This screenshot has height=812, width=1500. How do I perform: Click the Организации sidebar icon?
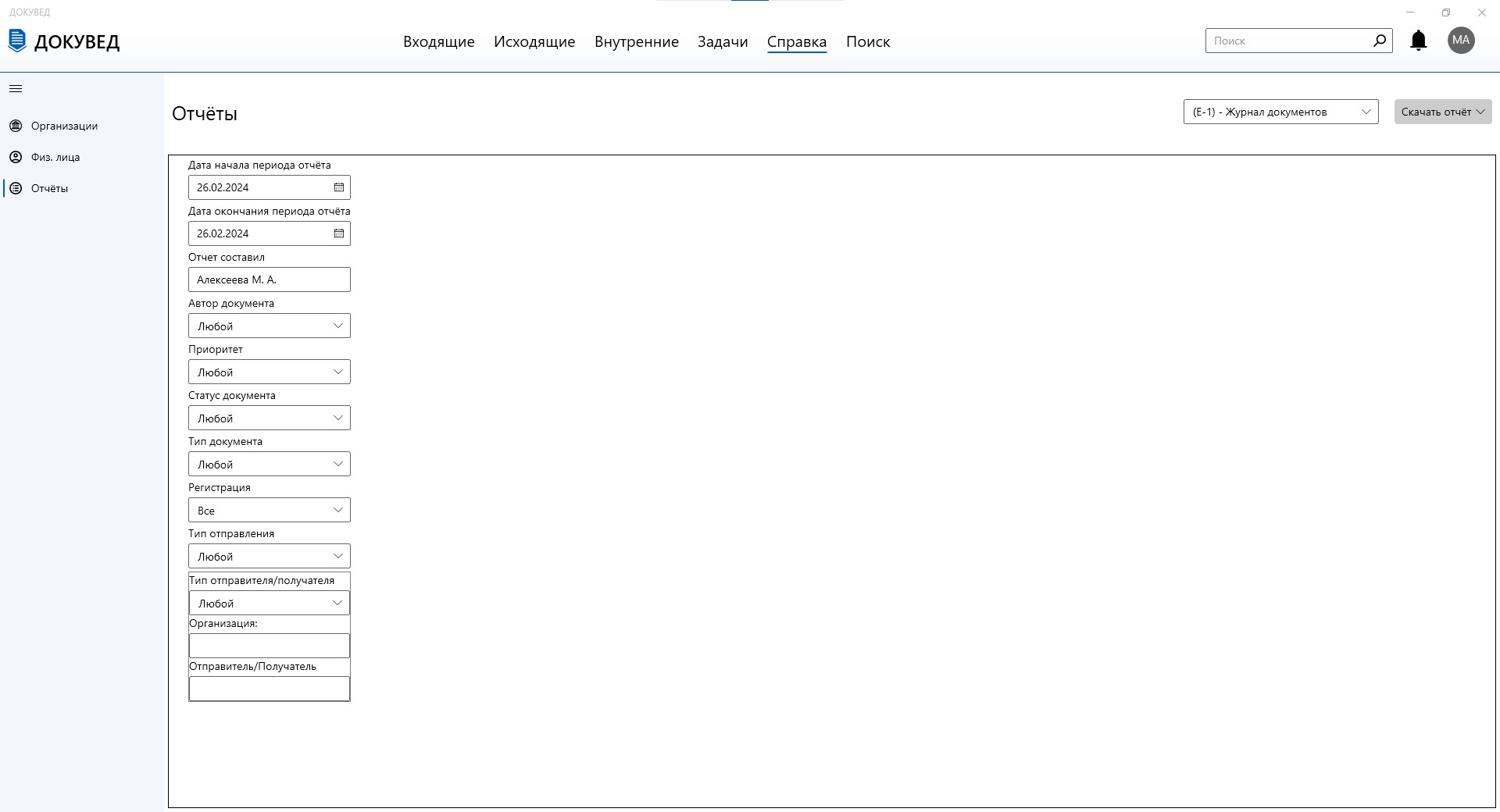(x=16, y=126)
